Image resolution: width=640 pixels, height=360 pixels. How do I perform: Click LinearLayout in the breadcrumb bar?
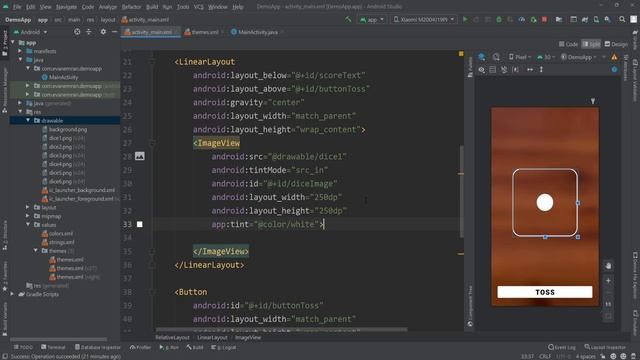(x=212, y=338)
